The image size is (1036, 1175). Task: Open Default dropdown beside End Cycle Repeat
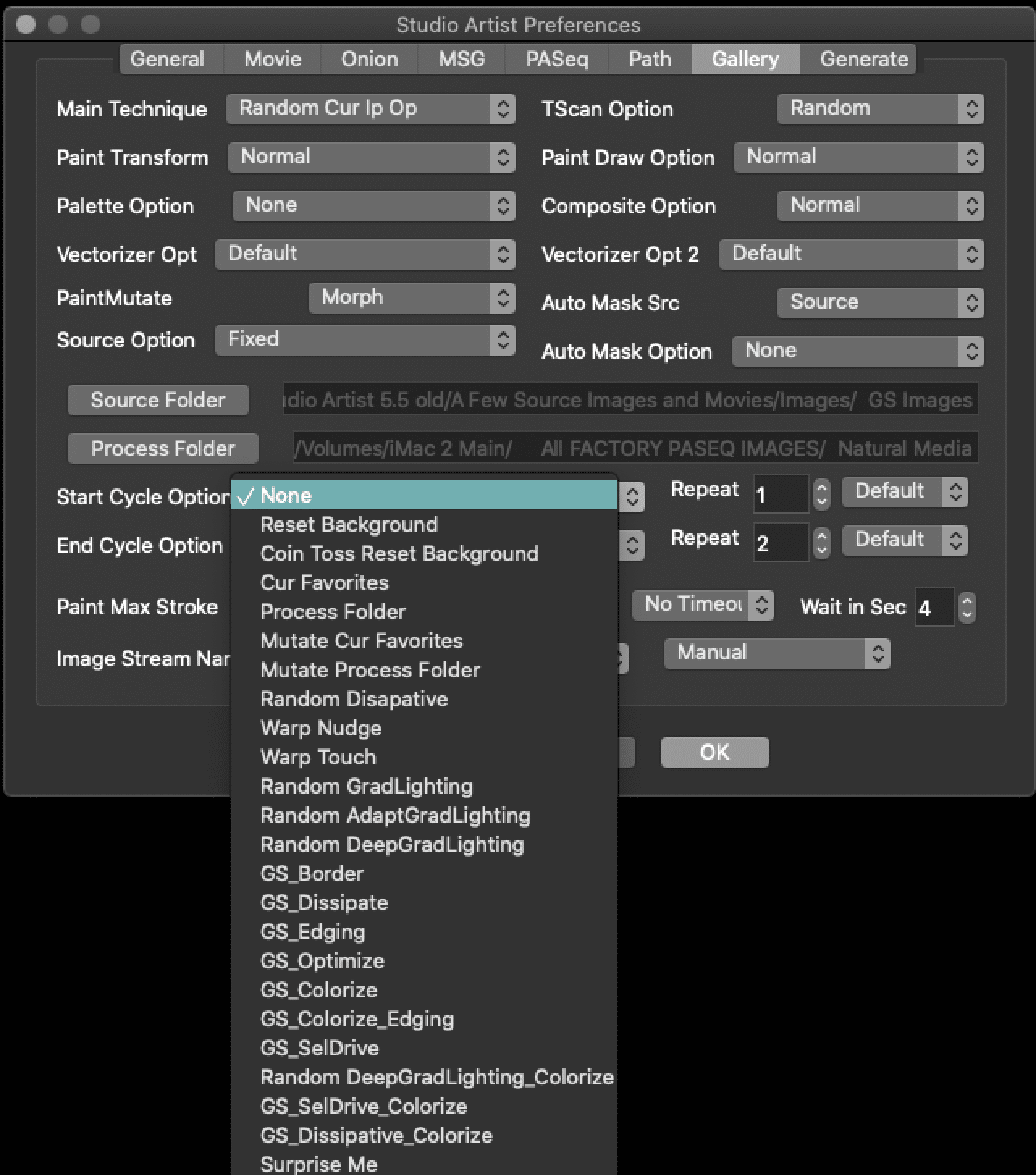(x=905, y=540)
